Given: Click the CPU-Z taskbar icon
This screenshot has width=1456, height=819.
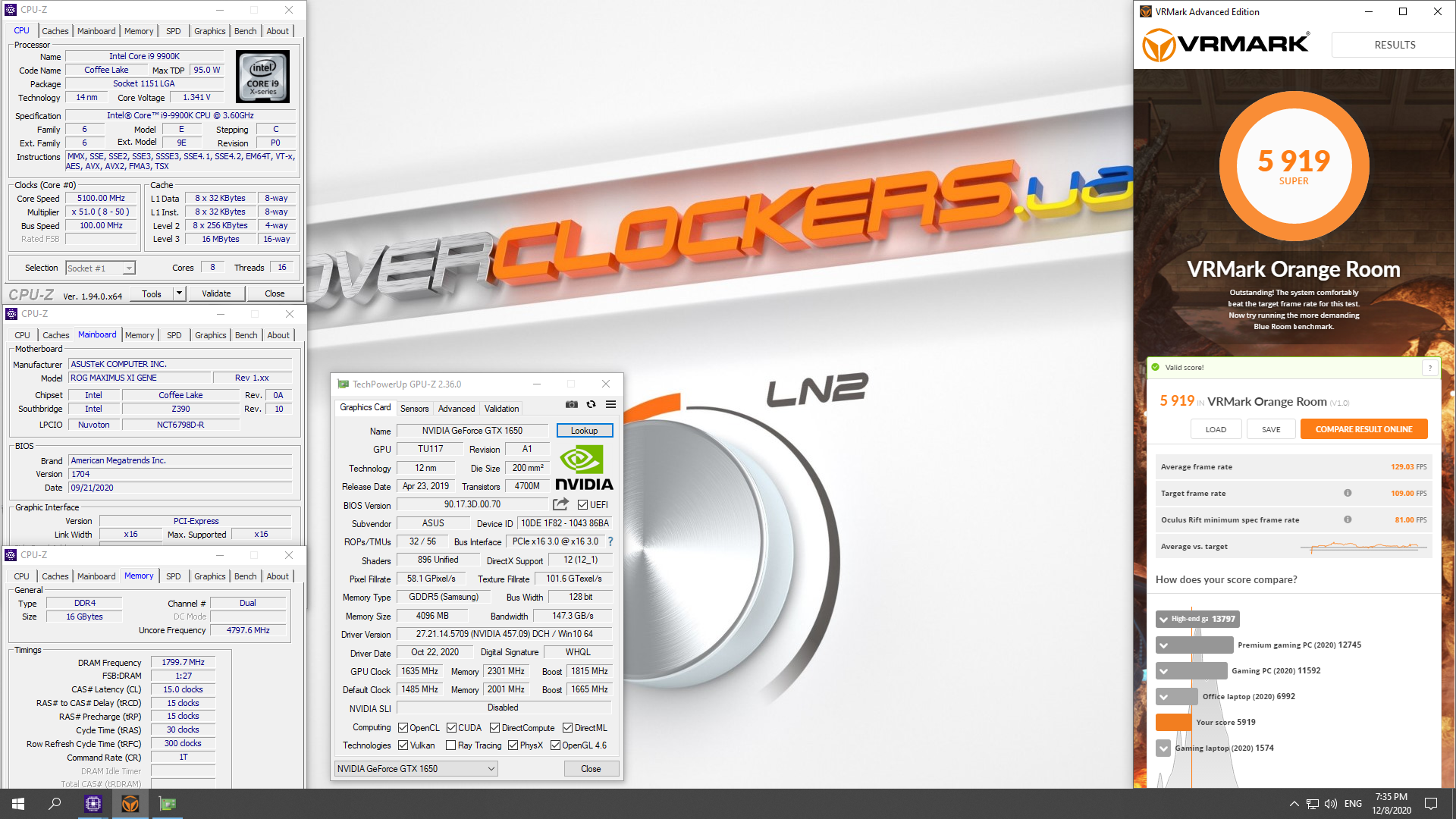Looking at the screenshot, I should pyautogui.click(x=93, y=804).
